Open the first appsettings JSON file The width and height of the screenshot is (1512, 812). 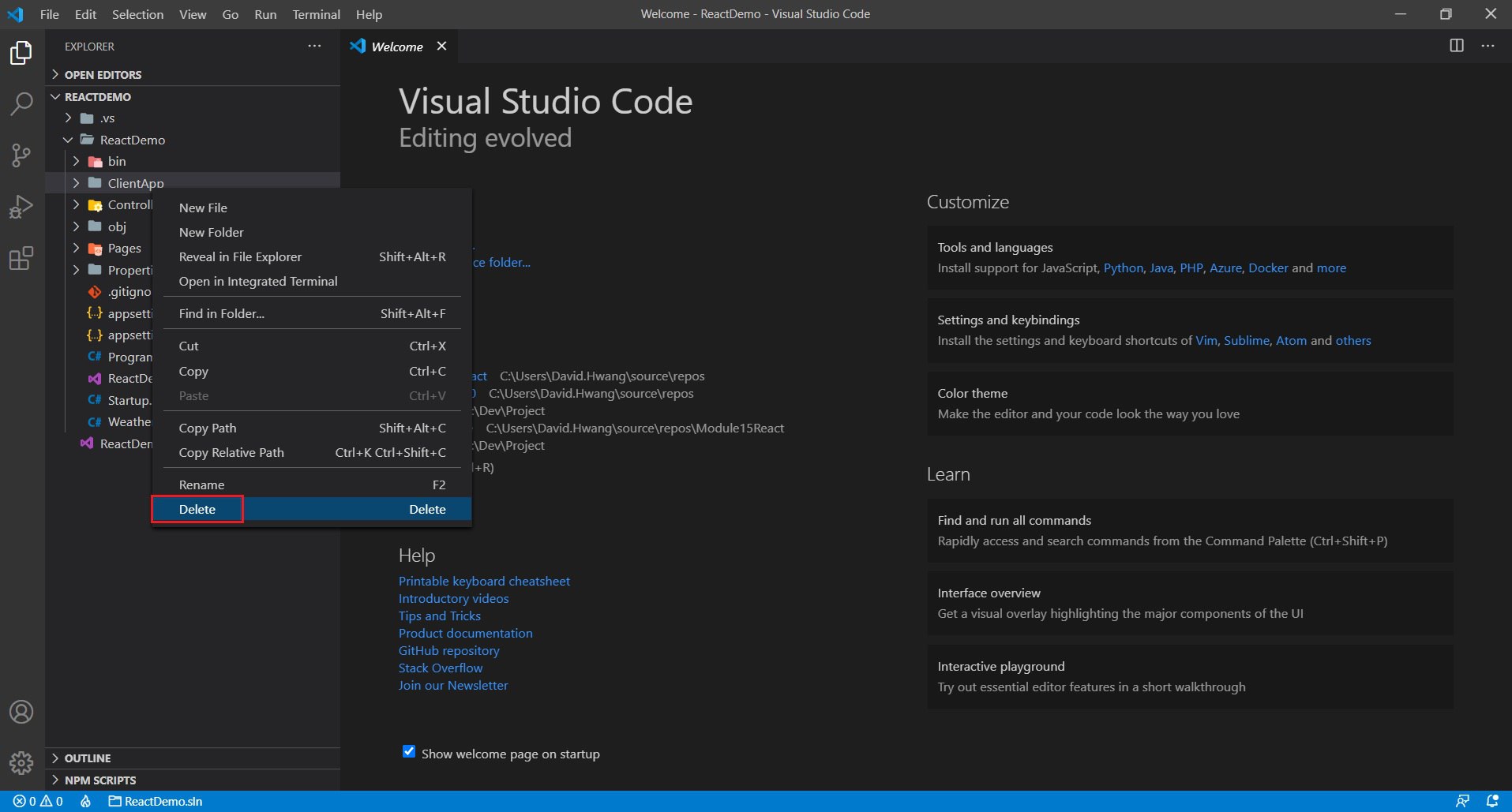click(x=120, y=313)
